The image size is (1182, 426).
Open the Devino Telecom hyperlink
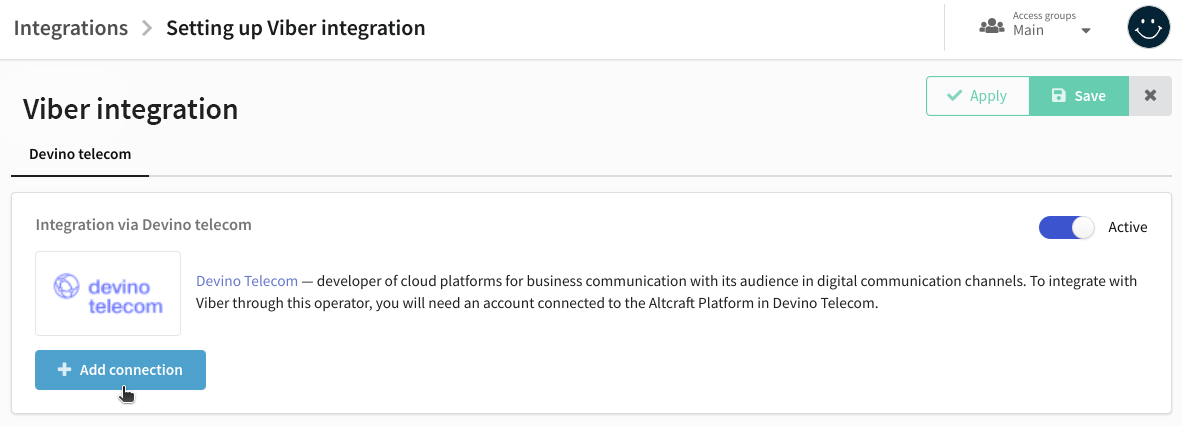pos(247,281)
